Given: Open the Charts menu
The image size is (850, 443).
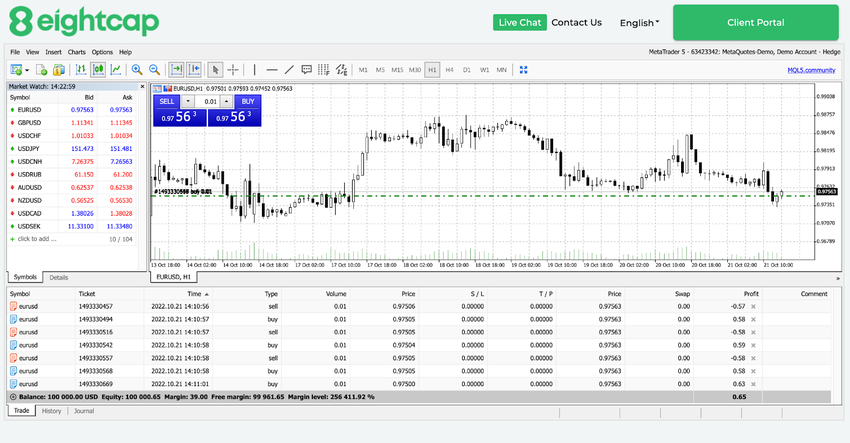Looking at the screenshot, I should click(76, 52).
